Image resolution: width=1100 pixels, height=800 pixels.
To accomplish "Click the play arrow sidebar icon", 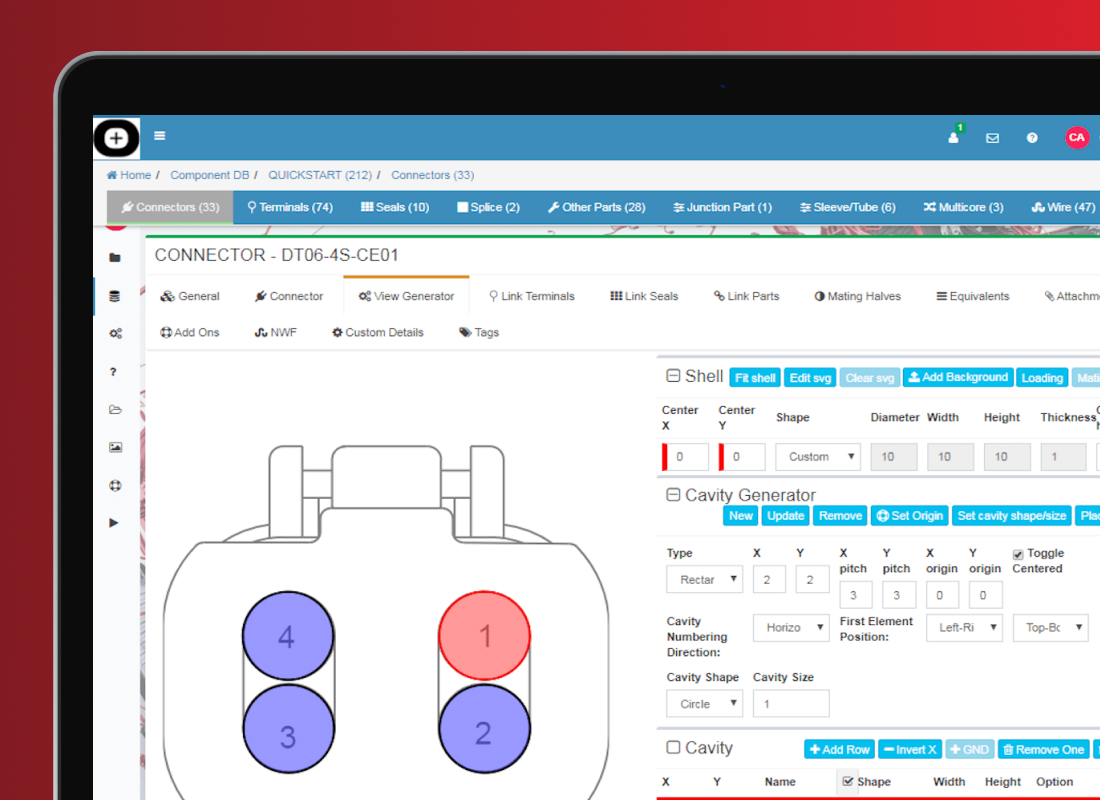I will tap(115, 523).
